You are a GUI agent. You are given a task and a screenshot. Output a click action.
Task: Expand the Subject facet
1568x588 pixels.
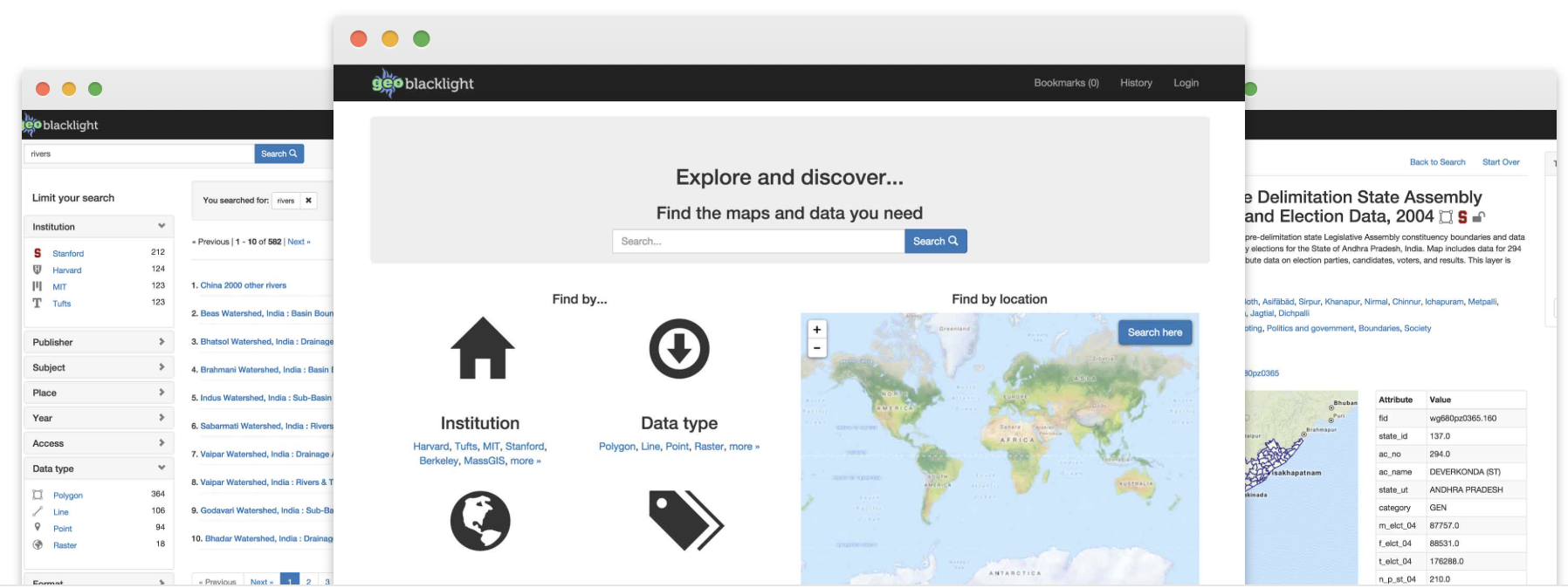tap(98, 367)
